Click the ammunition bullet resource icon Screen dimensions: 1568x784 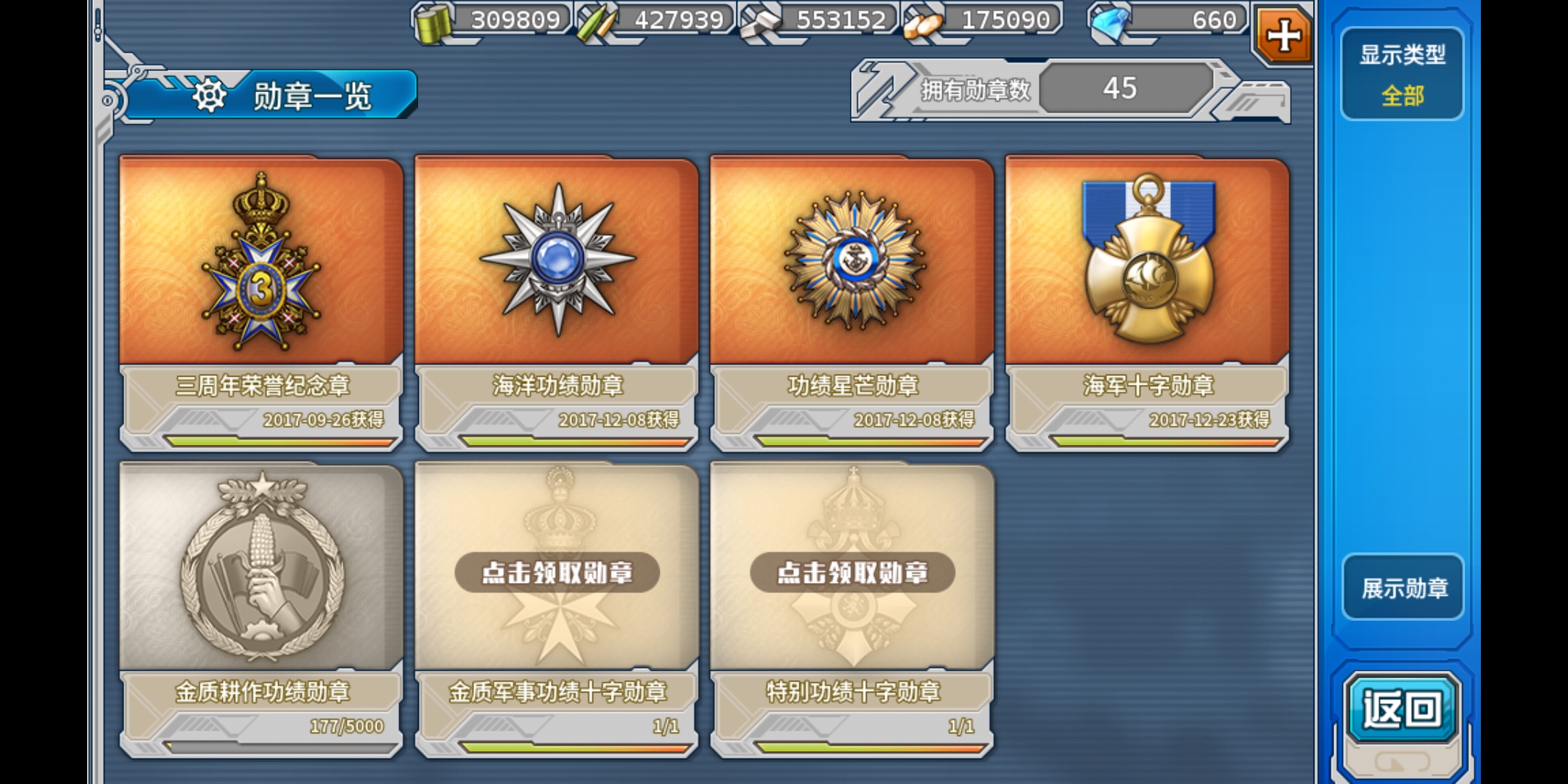point(597,22)
